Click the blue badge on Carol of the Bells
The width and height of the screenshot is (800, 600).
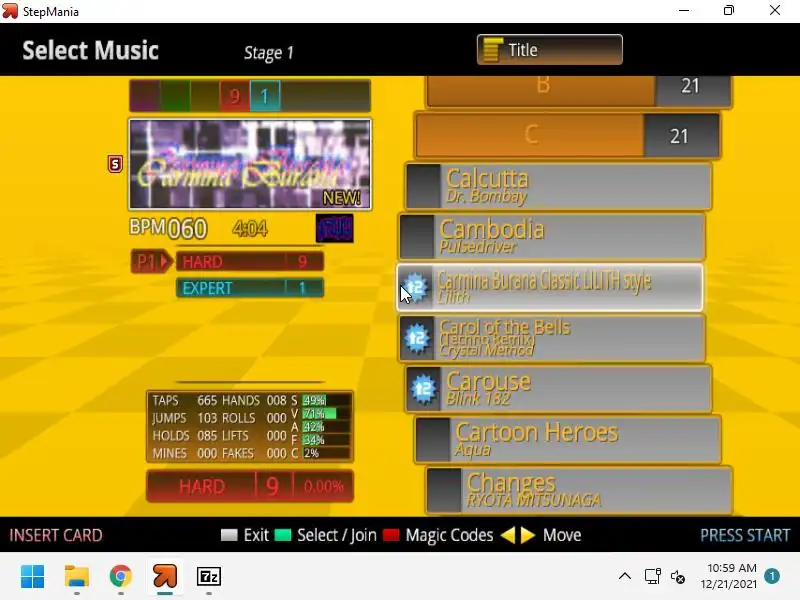(x=417, y=338)
